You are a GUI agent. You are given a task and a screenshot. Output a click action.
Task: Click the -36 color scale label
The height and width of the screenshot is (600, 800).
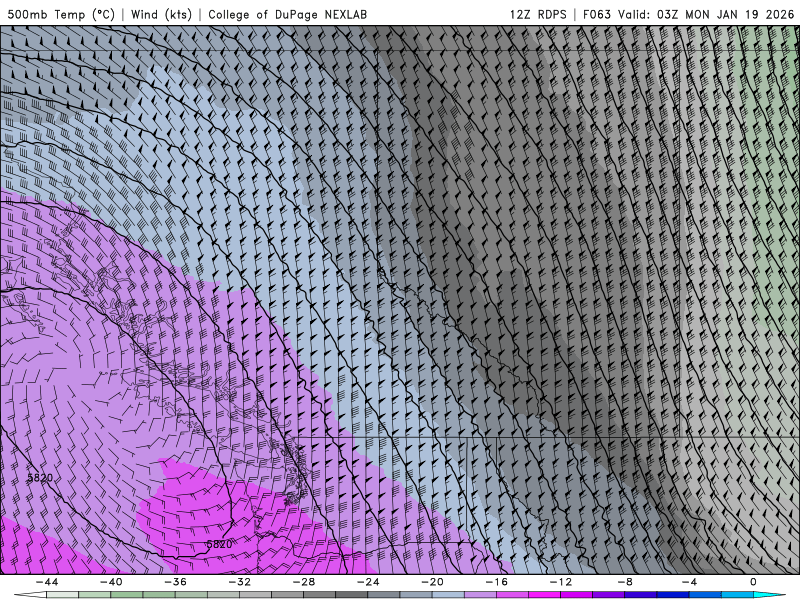point(175,582)
